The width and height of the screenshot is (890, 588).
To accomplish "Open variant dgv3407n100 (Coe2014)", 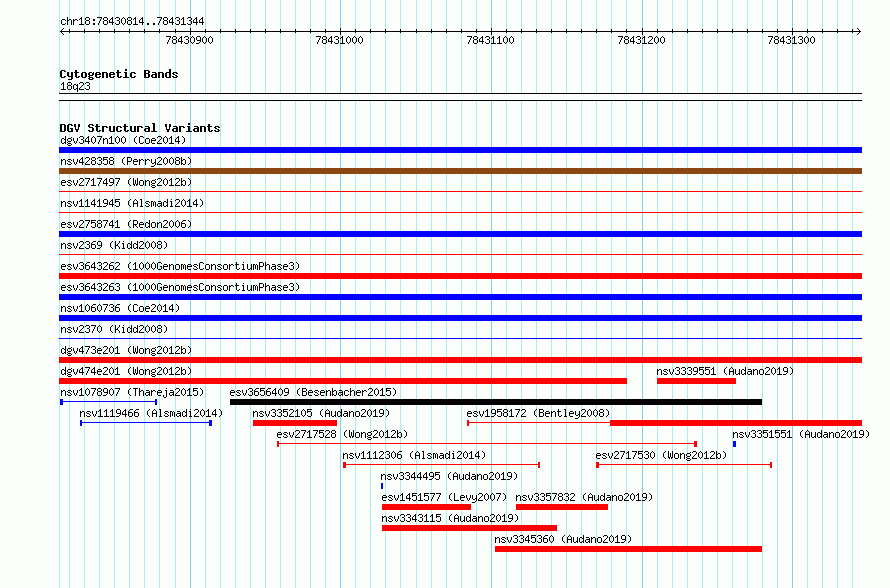I will 123,140.
